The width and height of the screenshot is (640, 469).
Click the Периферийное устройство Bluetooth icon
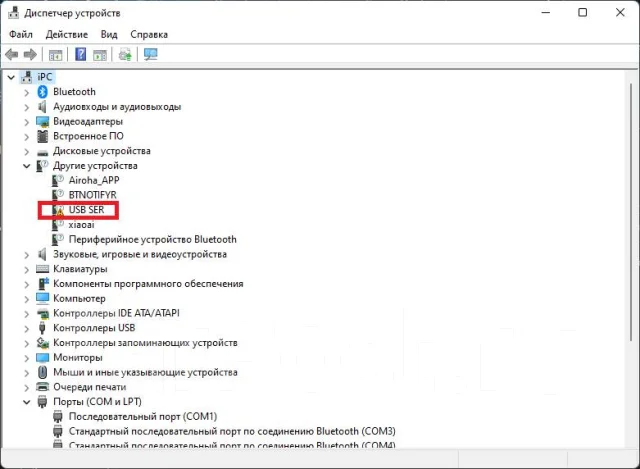pos(58,240)
